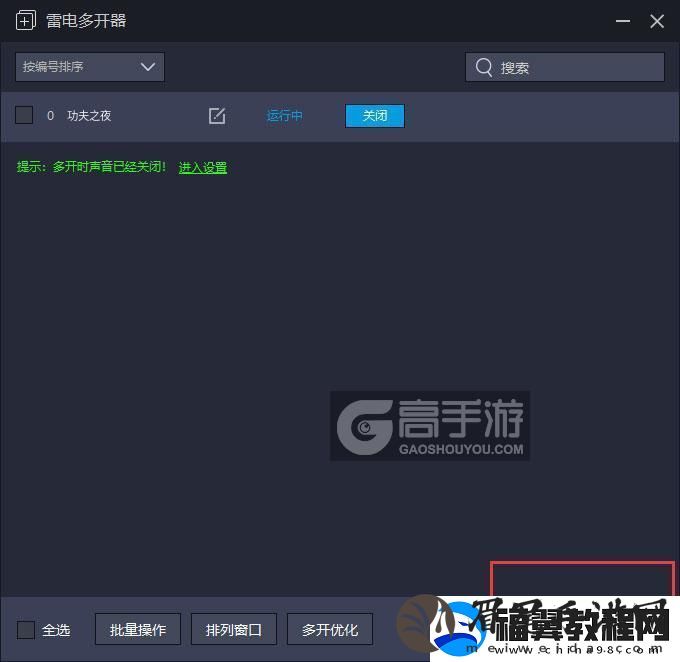Click the 提示 sound-closed notice text
The image size is (680, 662).
(91, 167)
